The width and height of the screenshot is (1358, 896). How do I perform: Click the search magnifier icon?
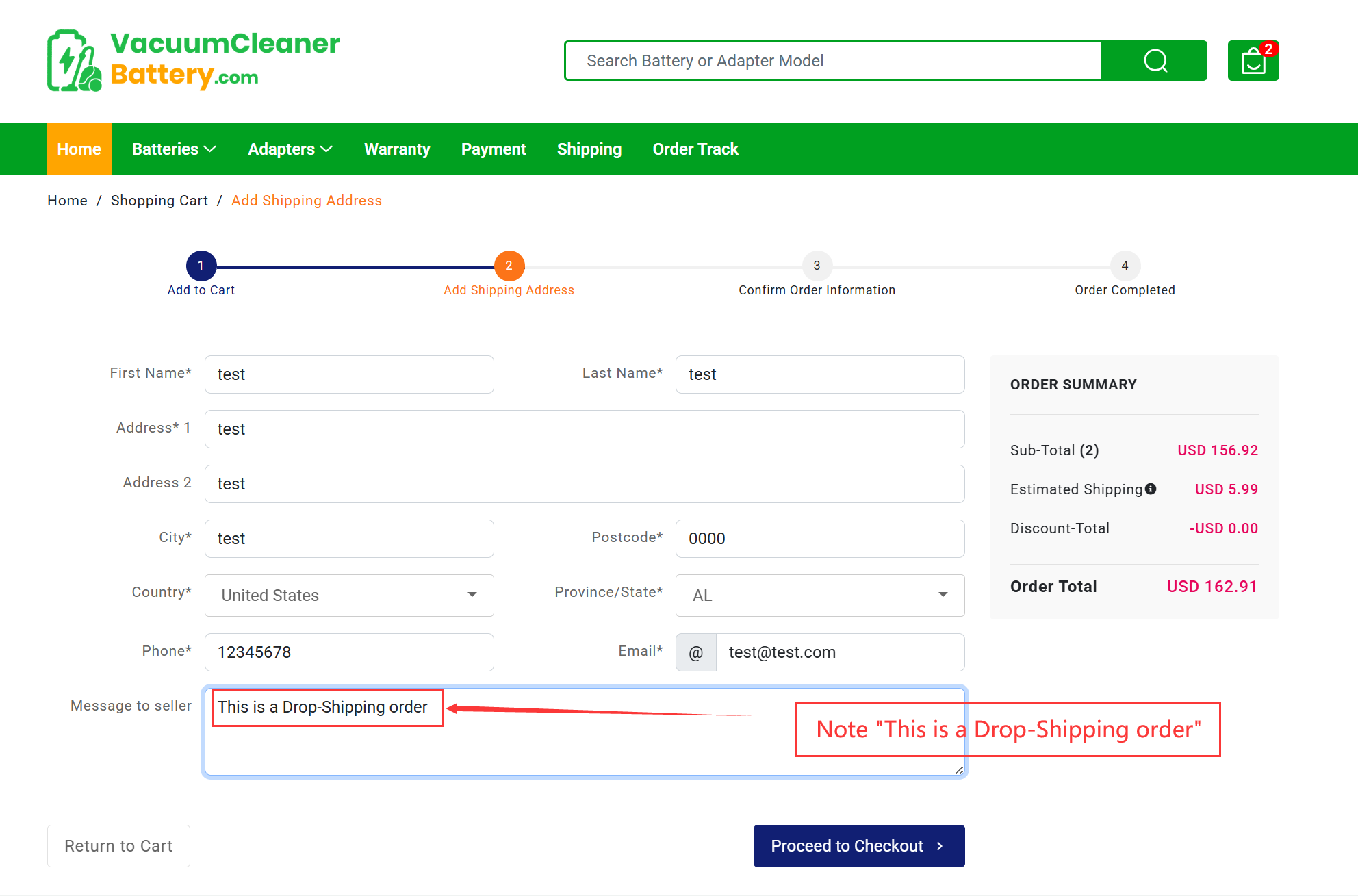pyautogui.click(x=1155, y=60)
